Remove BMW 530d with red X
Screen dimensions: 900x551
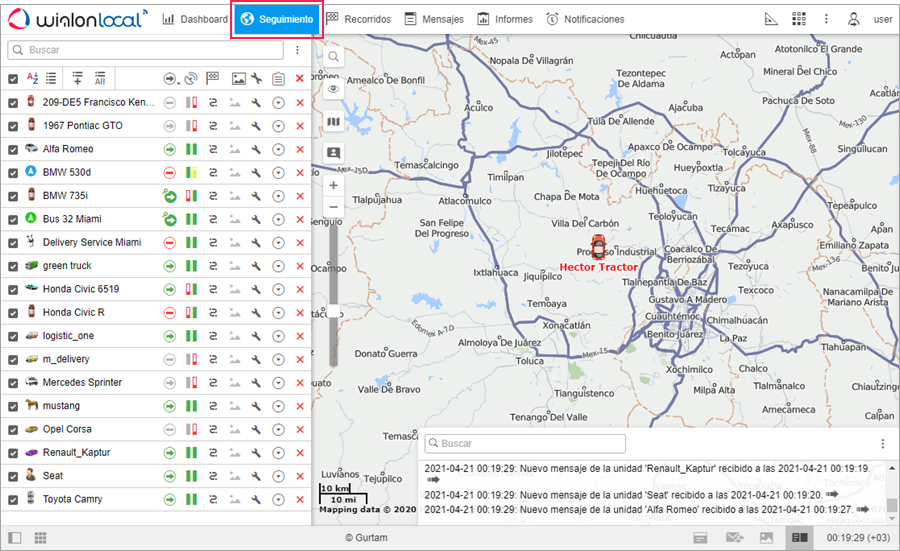[x=299, y=172]
